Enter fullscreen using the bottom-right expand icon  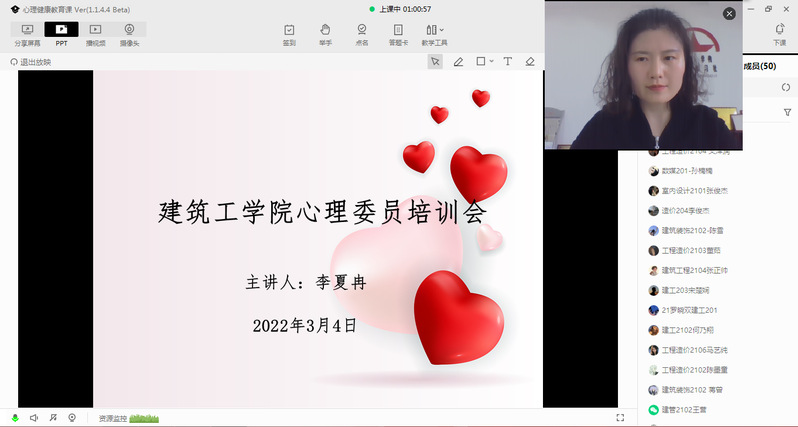[620, 417]
